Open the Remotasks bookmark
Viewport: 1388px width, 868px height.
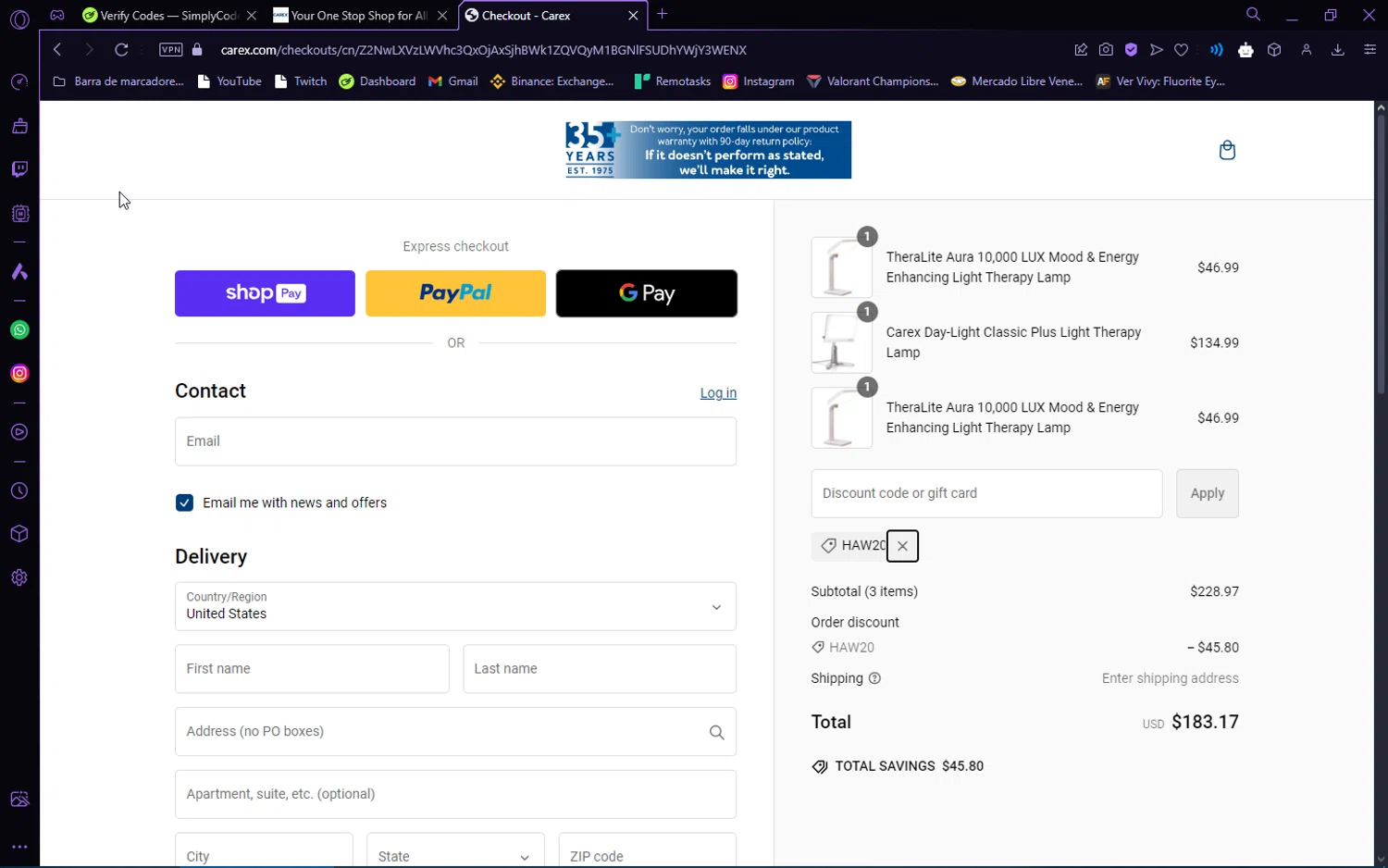[x=673, y=81]
